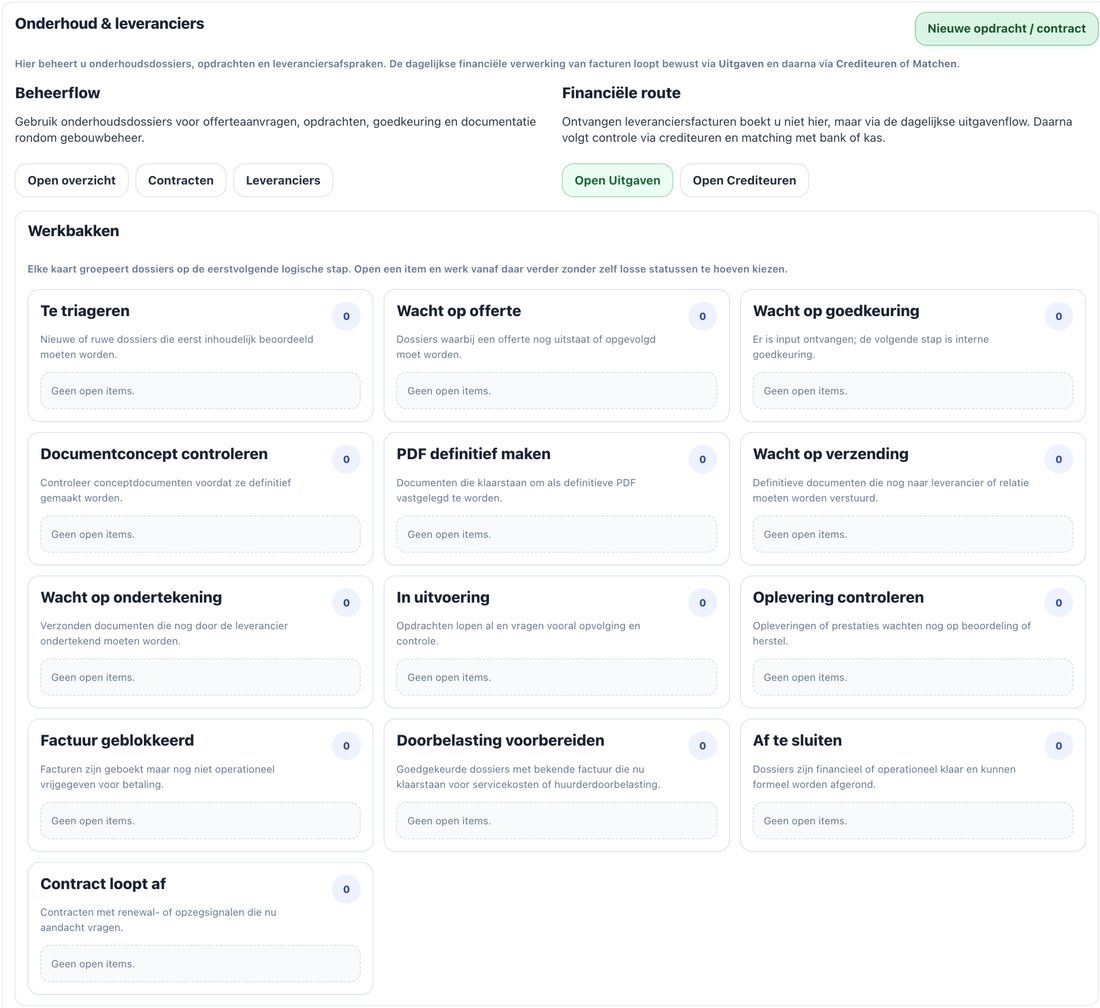Image resolution: width=1100 pixels, height=1008 pixels.
Task: Select the Wacht op goedkeuring card title
Action: (836, 311)
